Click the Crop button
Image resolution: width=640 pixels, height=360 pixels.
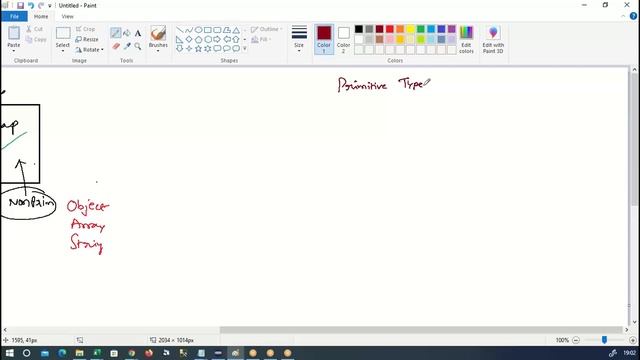(85, 29)
